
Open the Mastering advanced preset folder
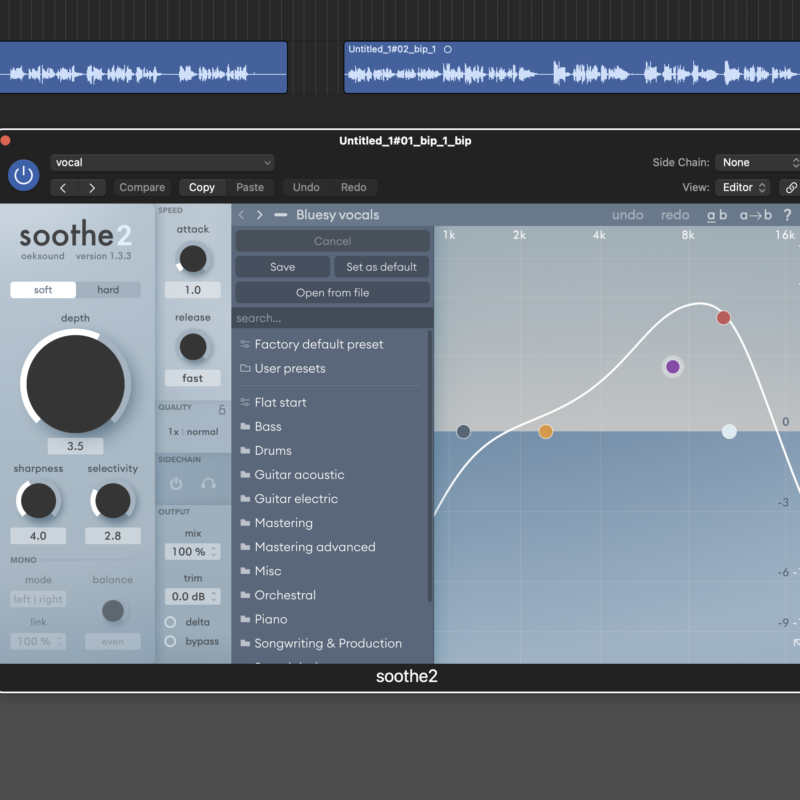314,547
